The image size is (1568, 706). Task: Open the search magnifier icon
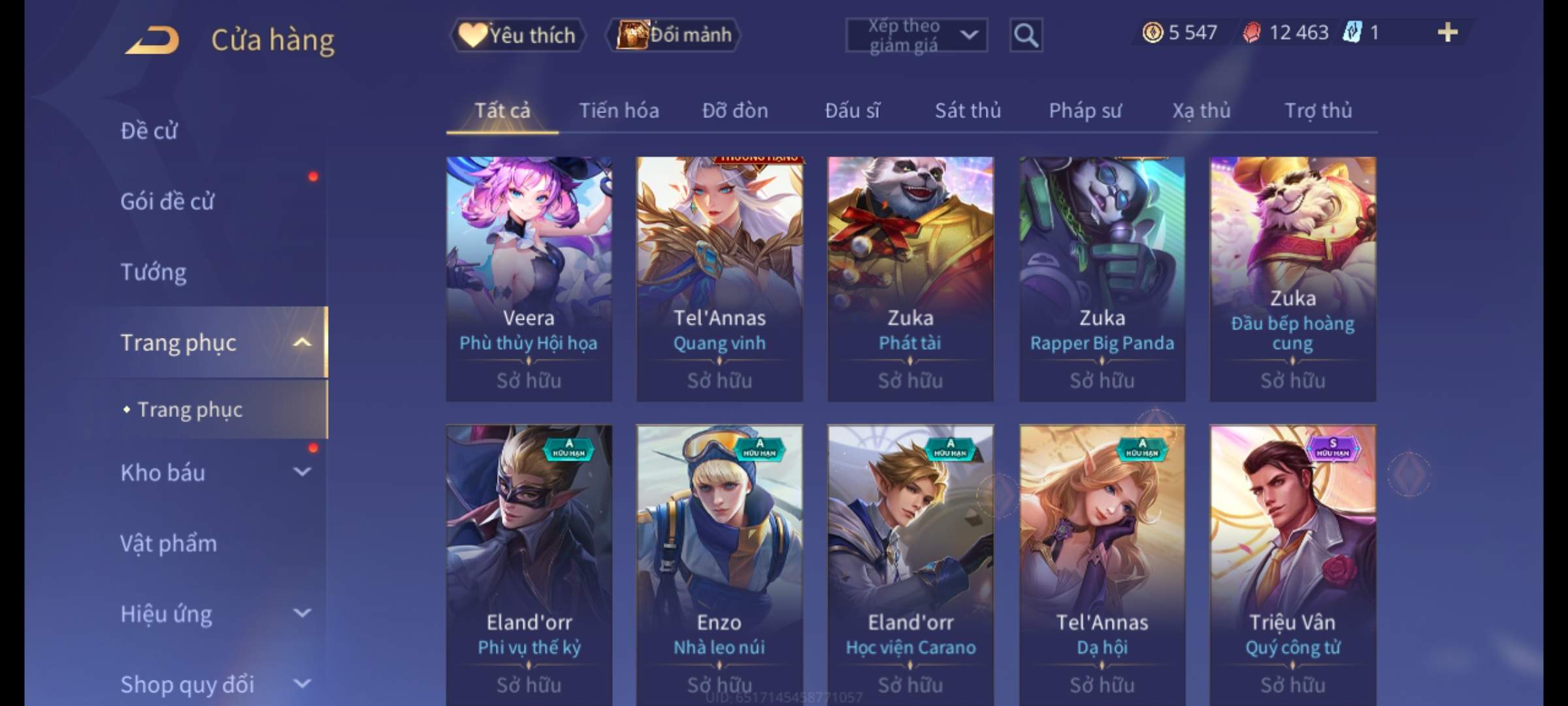pyautogui.click(x=1026, y=35)
